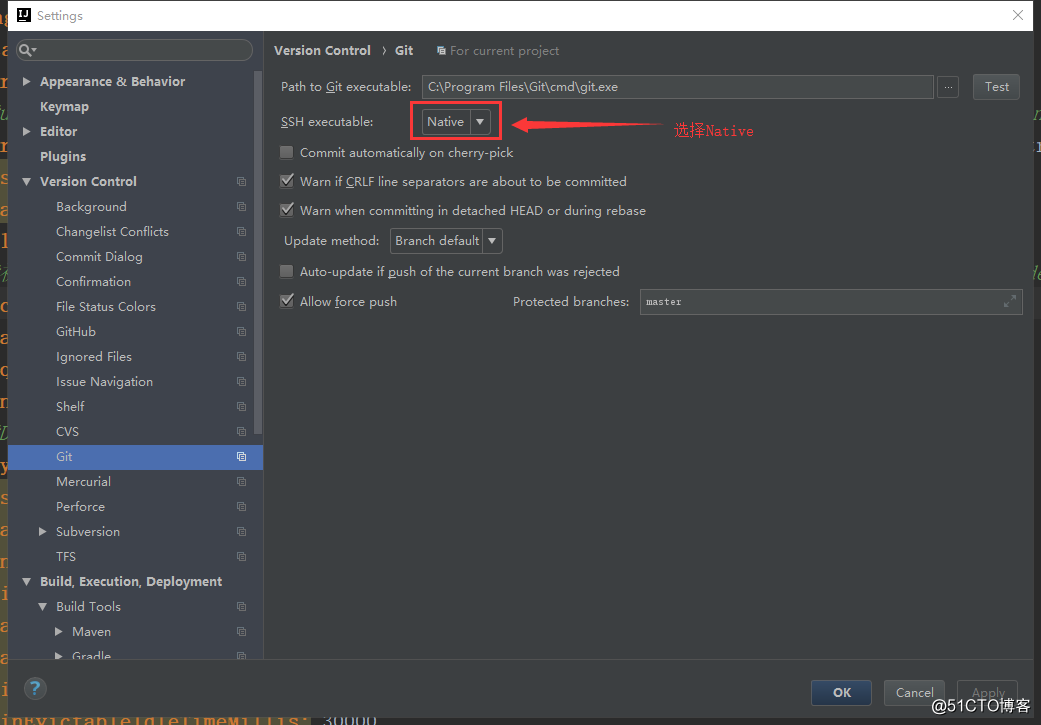Click project-level icon beside TFS row
Screen dimensions: 1041x725
click(x=241, y=556)
